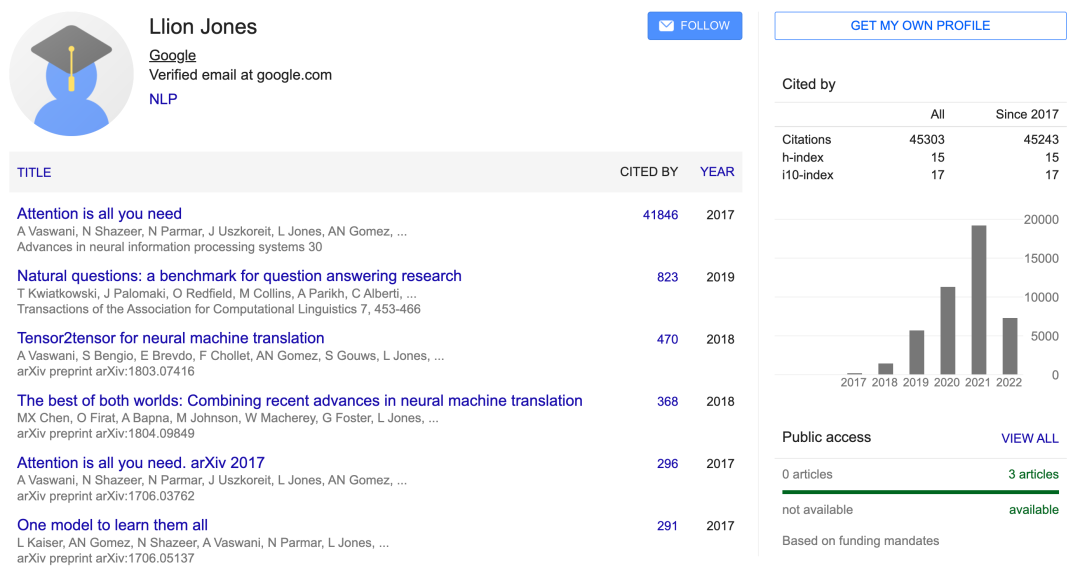Click the graduation cap profile avatar
Image resolution: width=1080 pixels, height=573 pixels.
click(x=71, y=74)
